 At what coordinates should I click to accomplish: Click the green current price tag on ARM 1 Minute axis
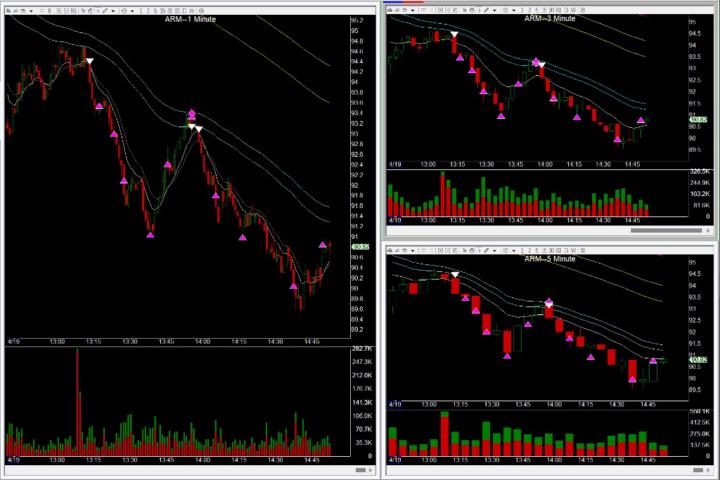coord(360,247)
